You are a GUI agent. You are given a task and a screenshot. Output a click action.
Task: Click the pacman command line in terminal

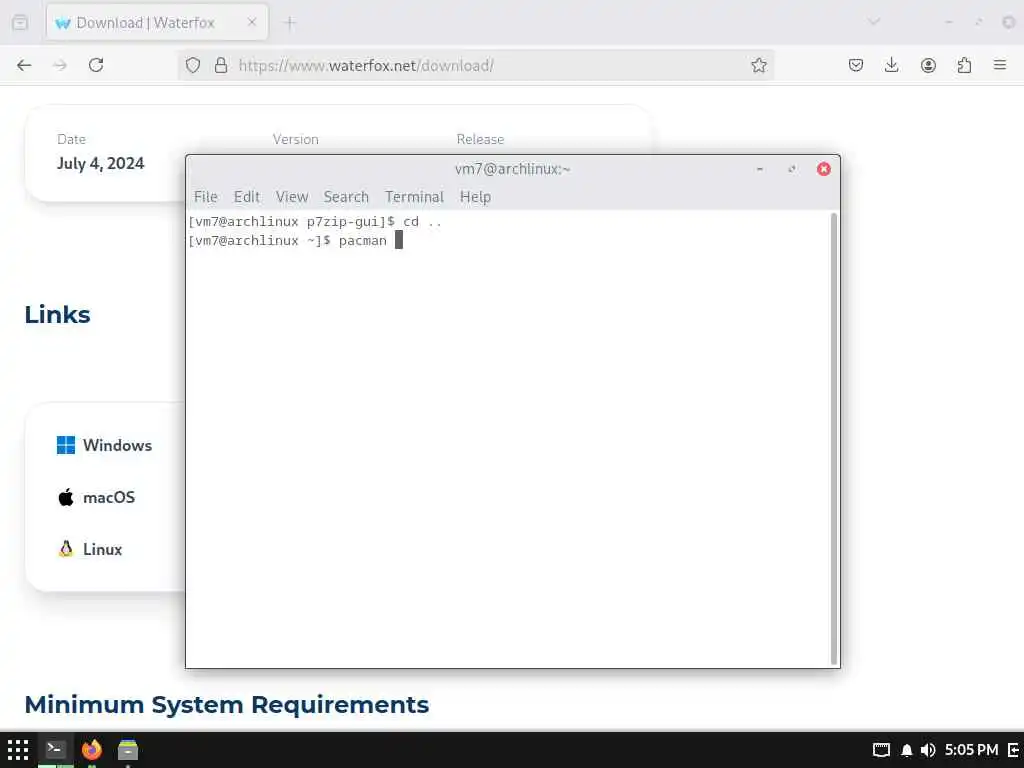click(x=295, y=240)
